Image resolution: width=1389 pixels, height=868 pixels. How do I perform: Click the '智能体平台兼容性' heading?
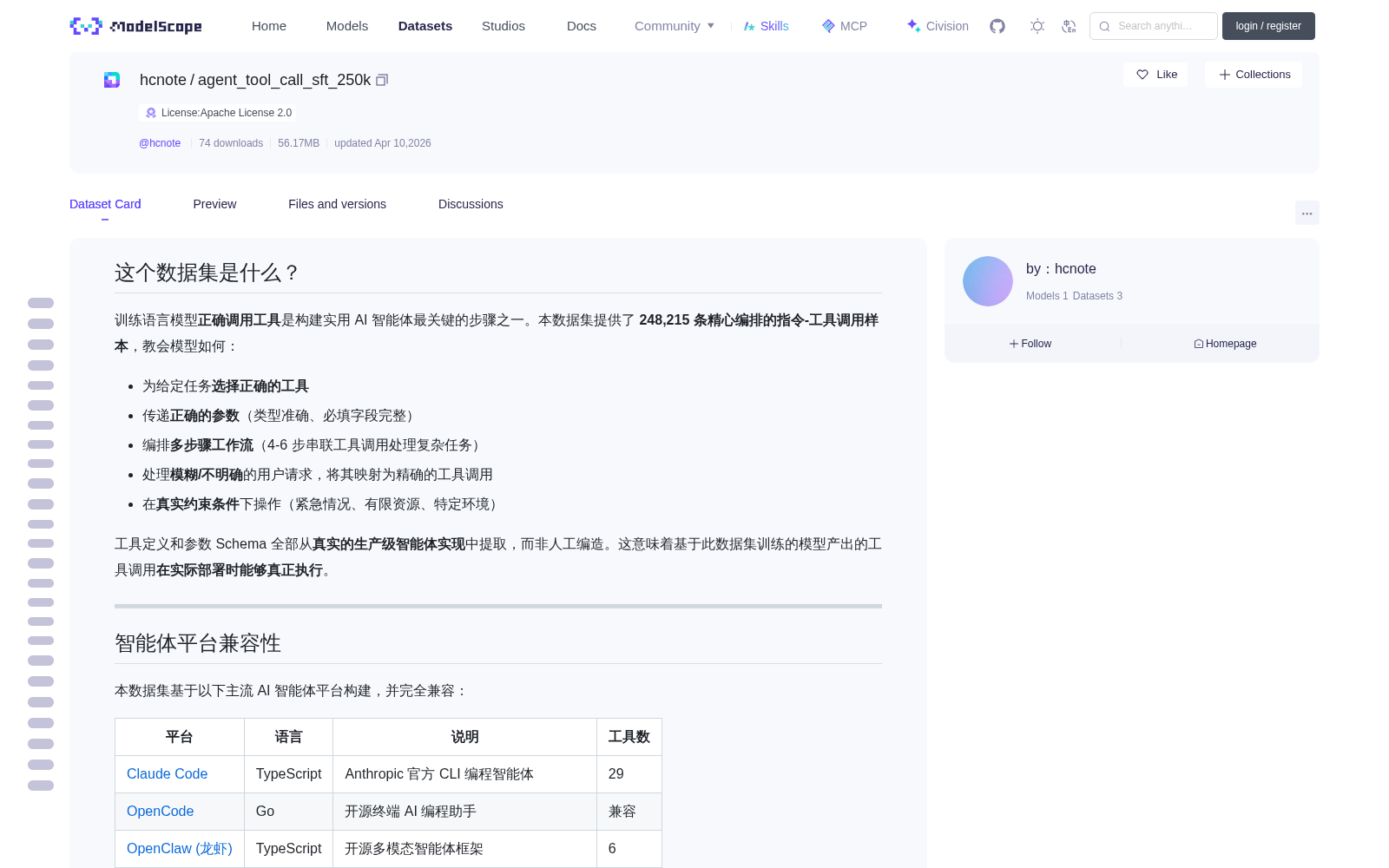tap(198, 643)
